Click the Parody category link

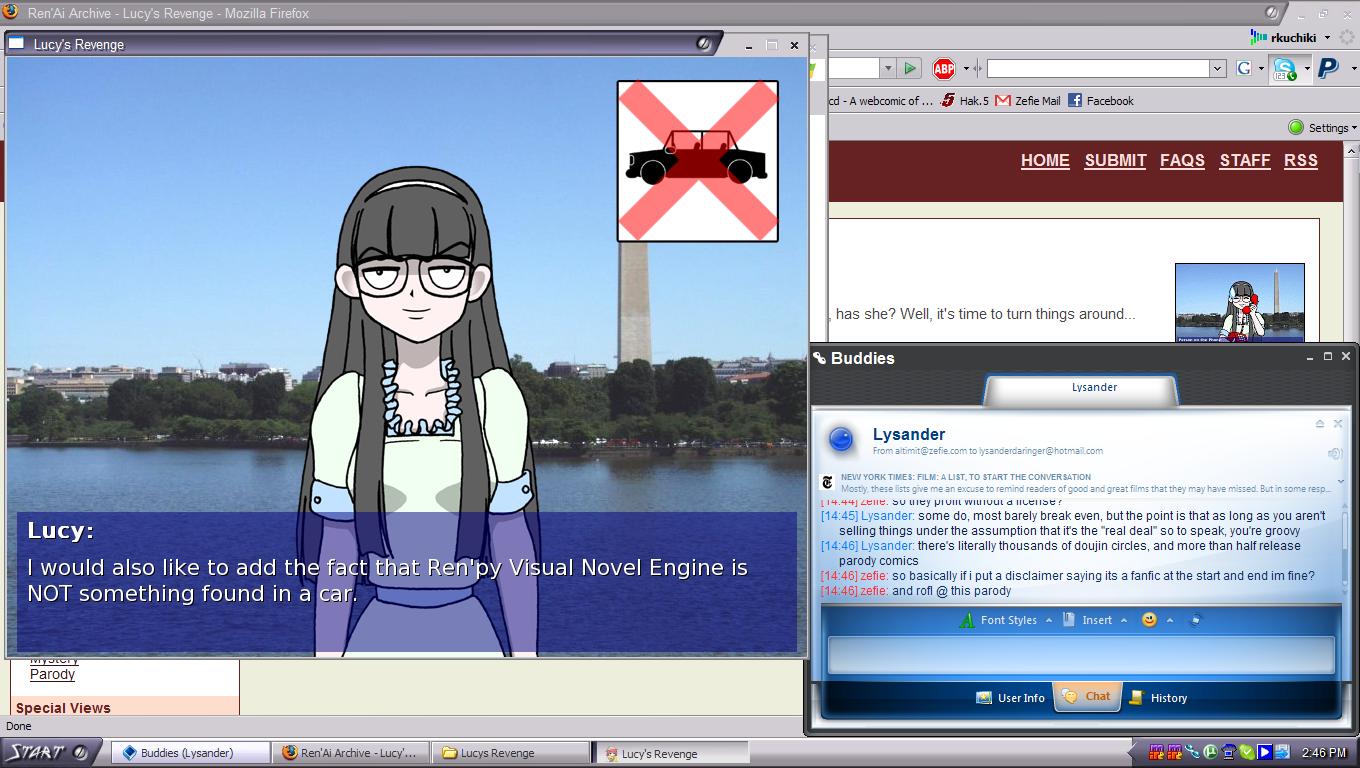(x=52, y=674)
